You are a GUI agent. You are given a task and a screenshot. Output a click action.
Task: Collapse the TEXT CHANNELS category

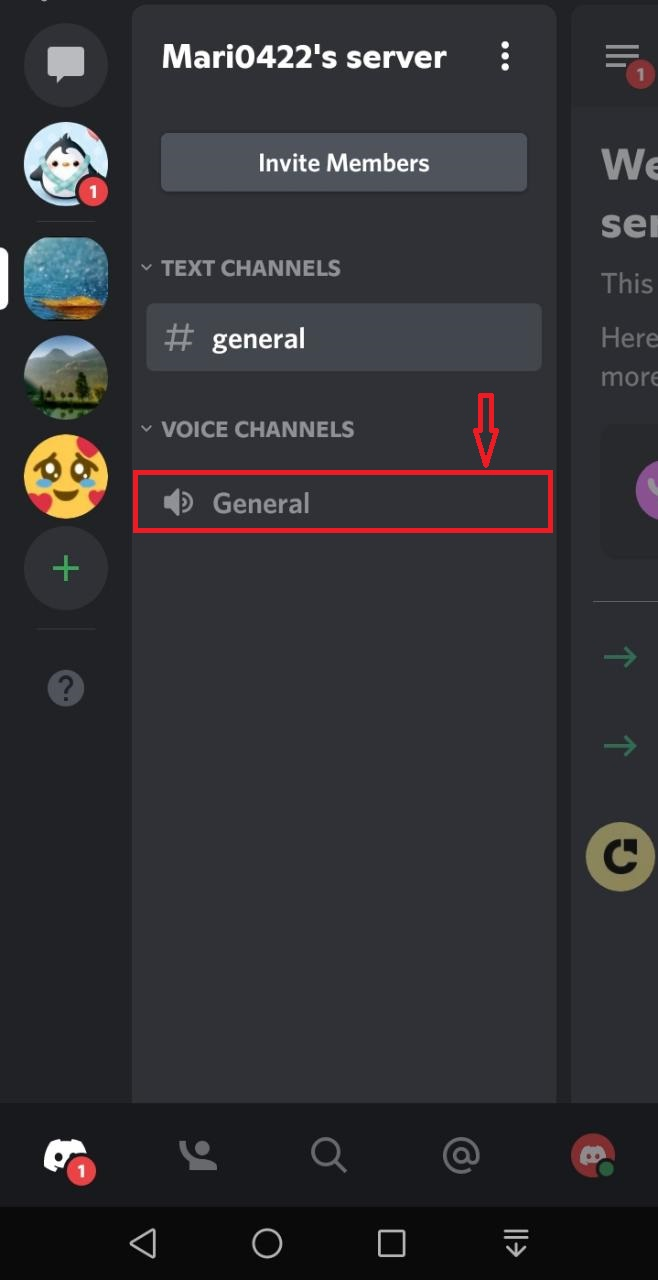[146, 267]
